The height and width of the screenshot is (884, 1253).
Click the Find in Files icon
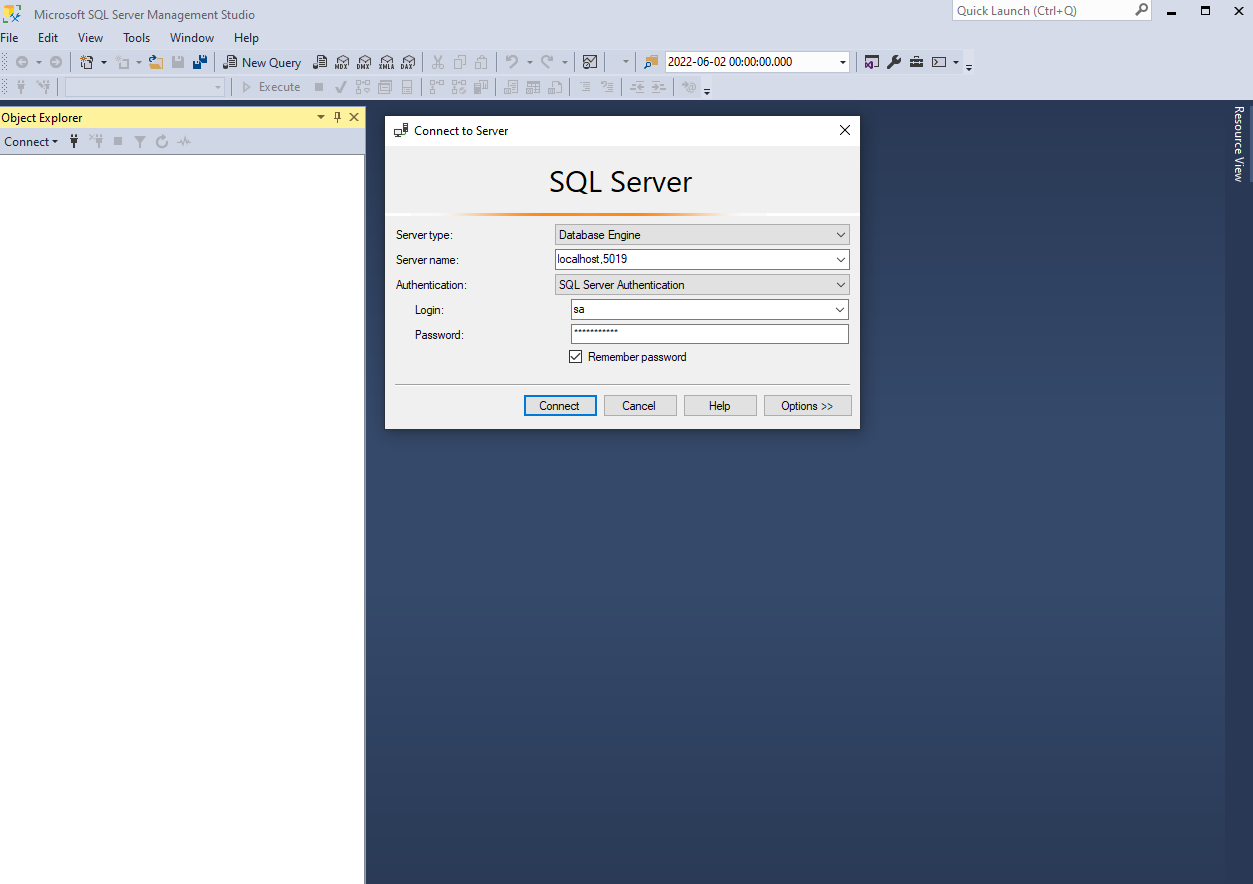coord(651,62)
